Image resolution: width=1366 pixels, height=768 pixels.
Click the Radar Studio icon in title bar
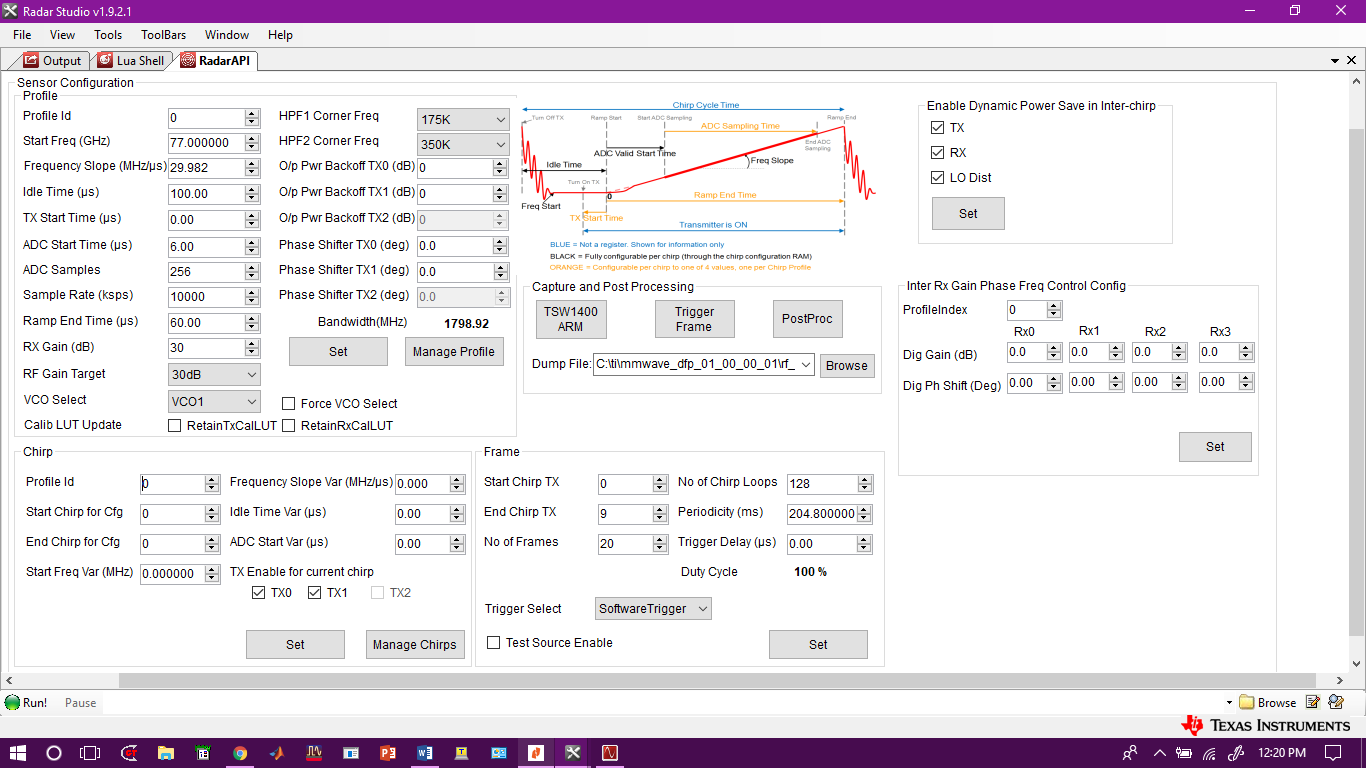click(x=10, y=10)
